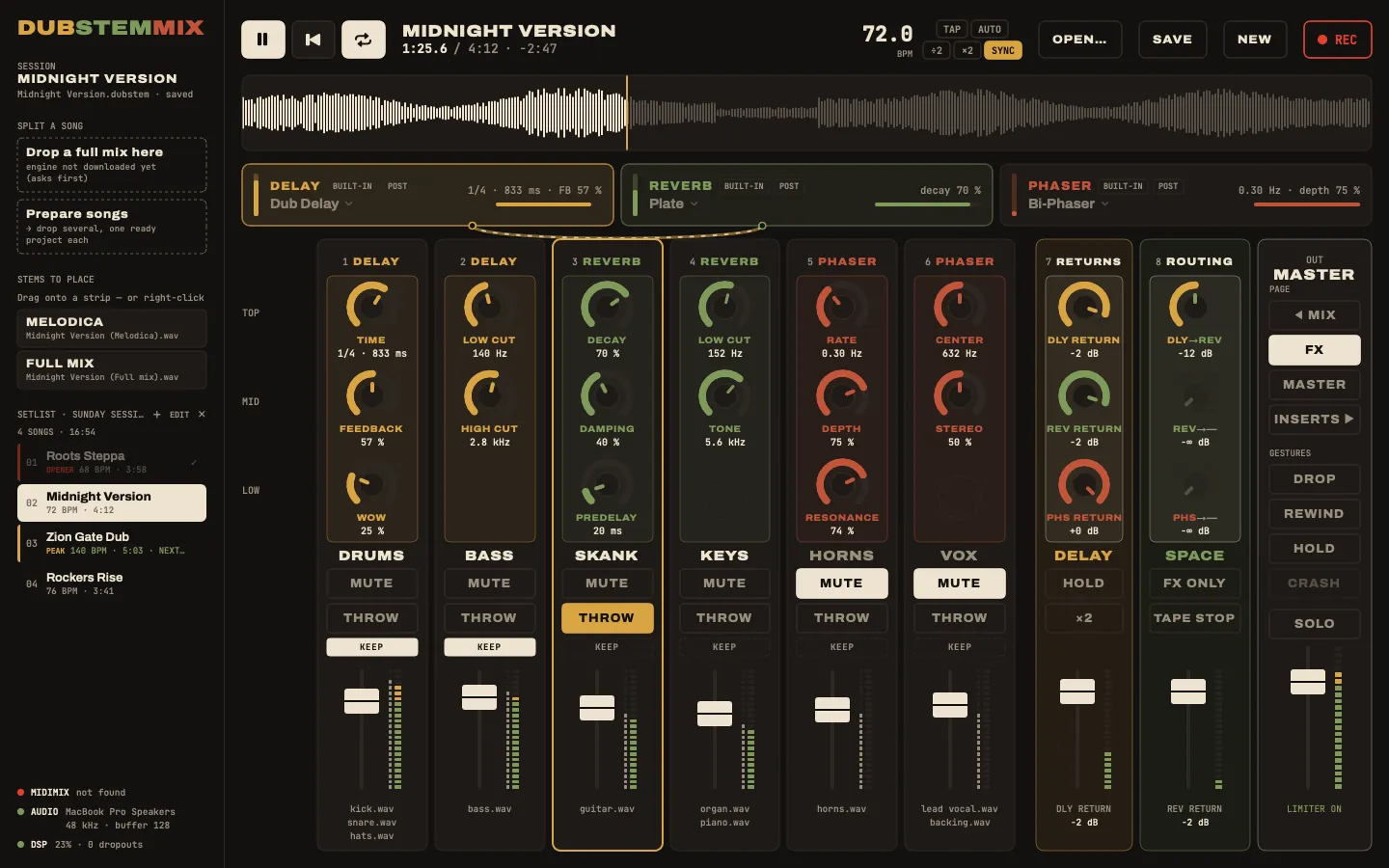The width and height of the screenshot is (1389, 868).
Task: Click the PREDELAY knob on Skank strip
Action: pyautogui.click(x=607, y=483)
